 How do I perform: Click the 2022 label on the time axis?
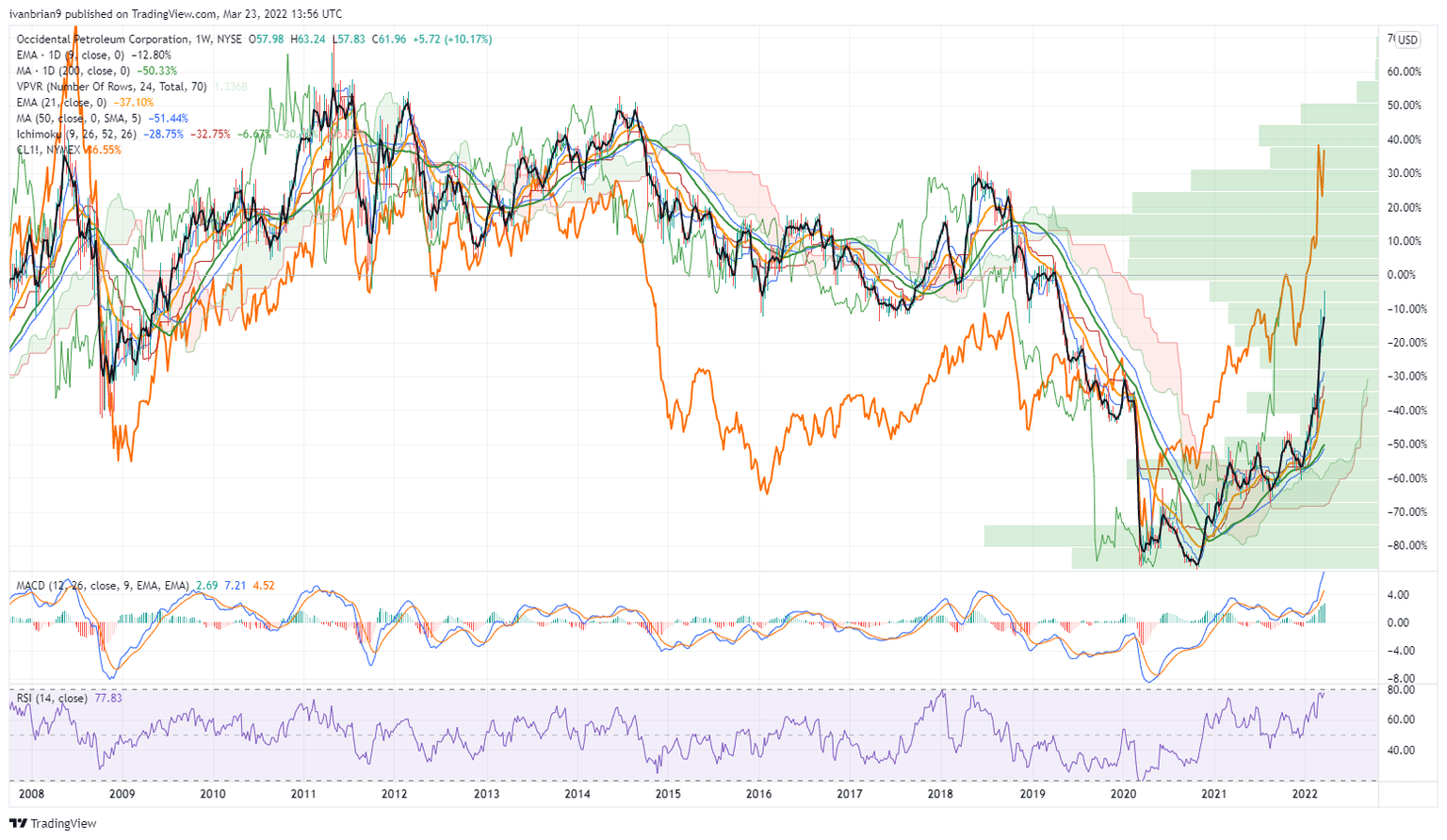[x=1305, y=794]
